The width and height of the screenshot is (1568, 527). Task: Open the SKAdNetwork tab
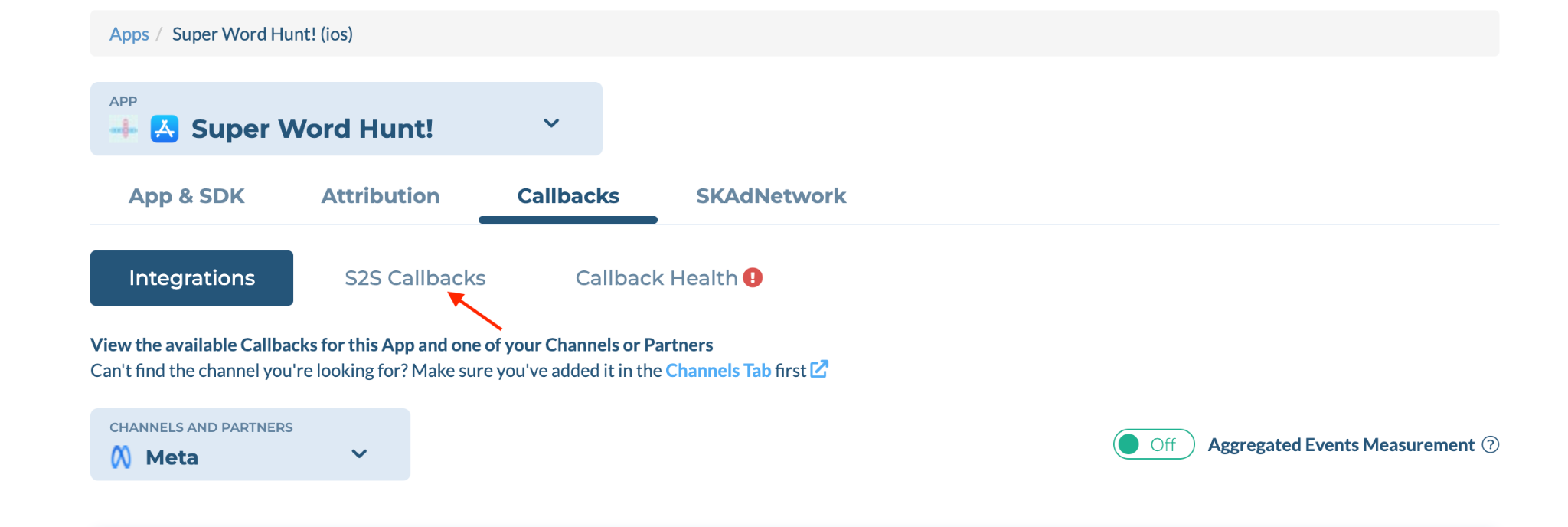[x=771, y=196]
